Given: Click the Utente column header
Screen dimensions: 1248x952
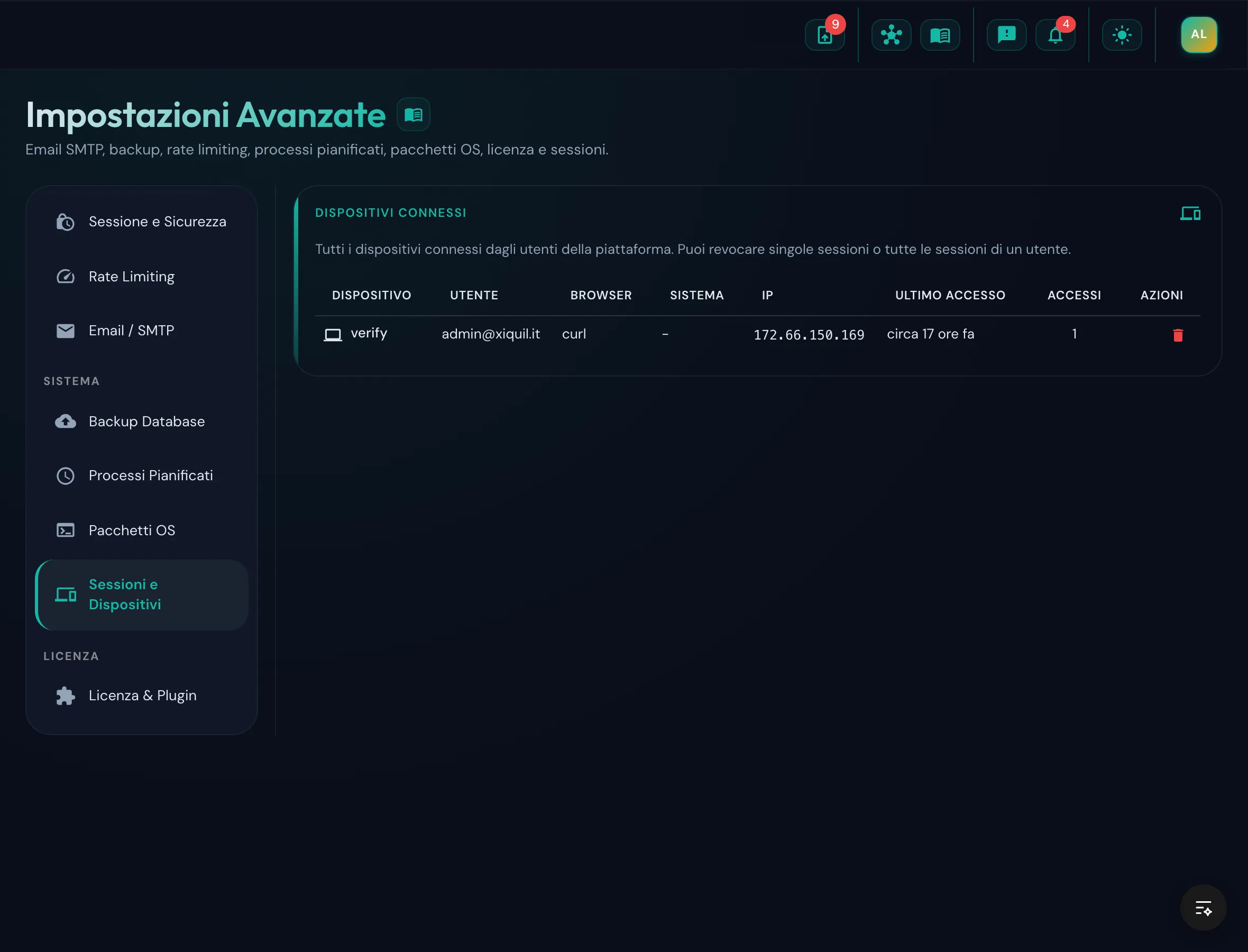Looking at the screenshot, I should [474, 295].
